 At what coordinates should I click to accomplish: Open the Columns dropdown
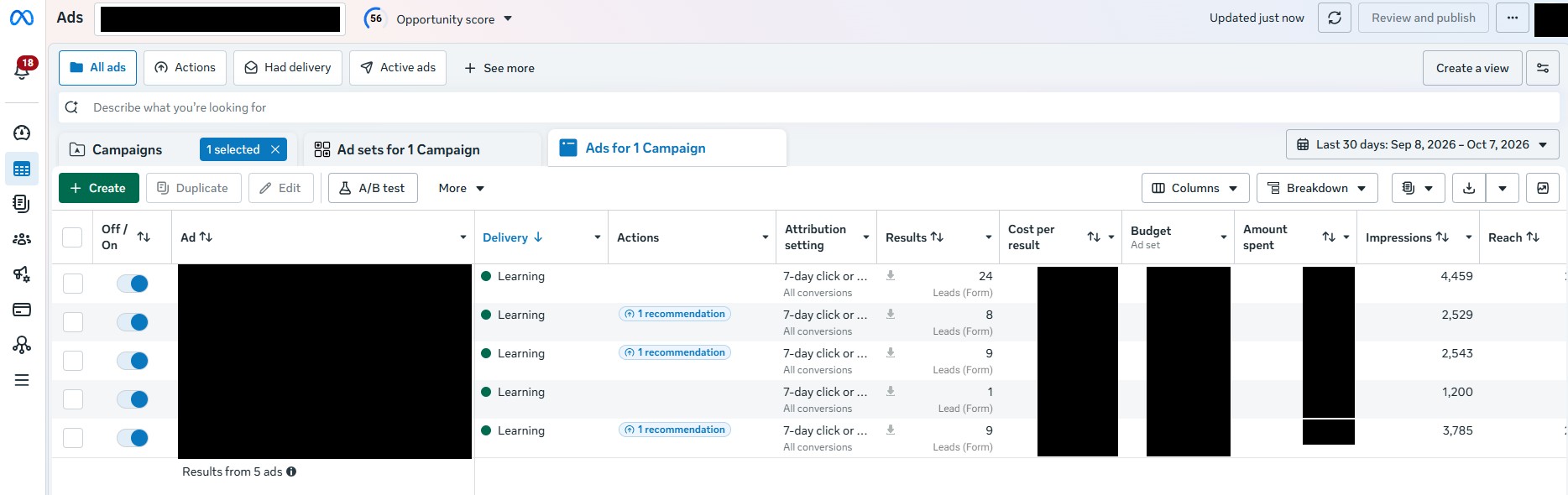pos(1195,188)
